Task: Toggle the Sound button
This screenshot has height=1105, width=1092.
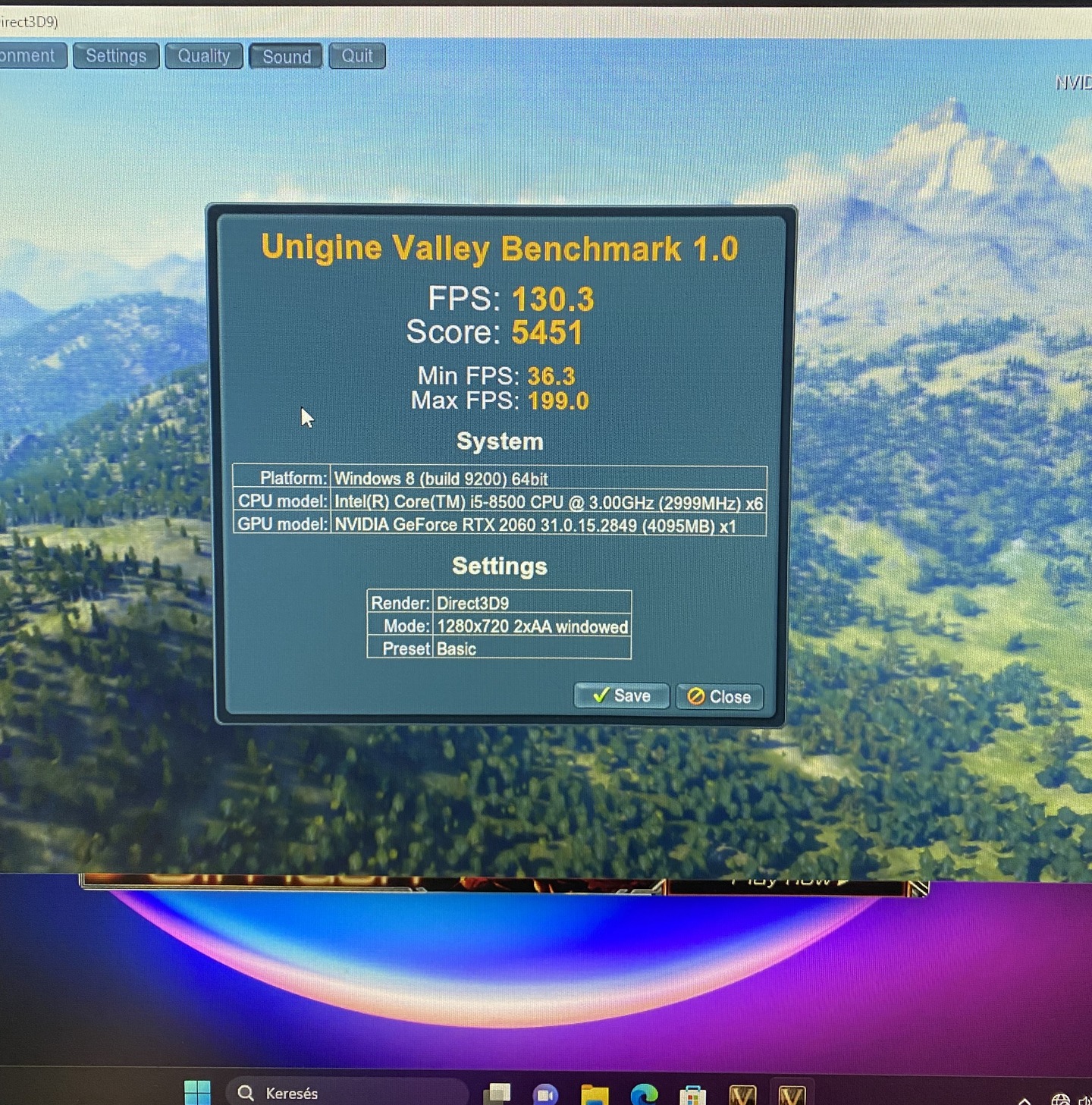Action: pos(287,56)
